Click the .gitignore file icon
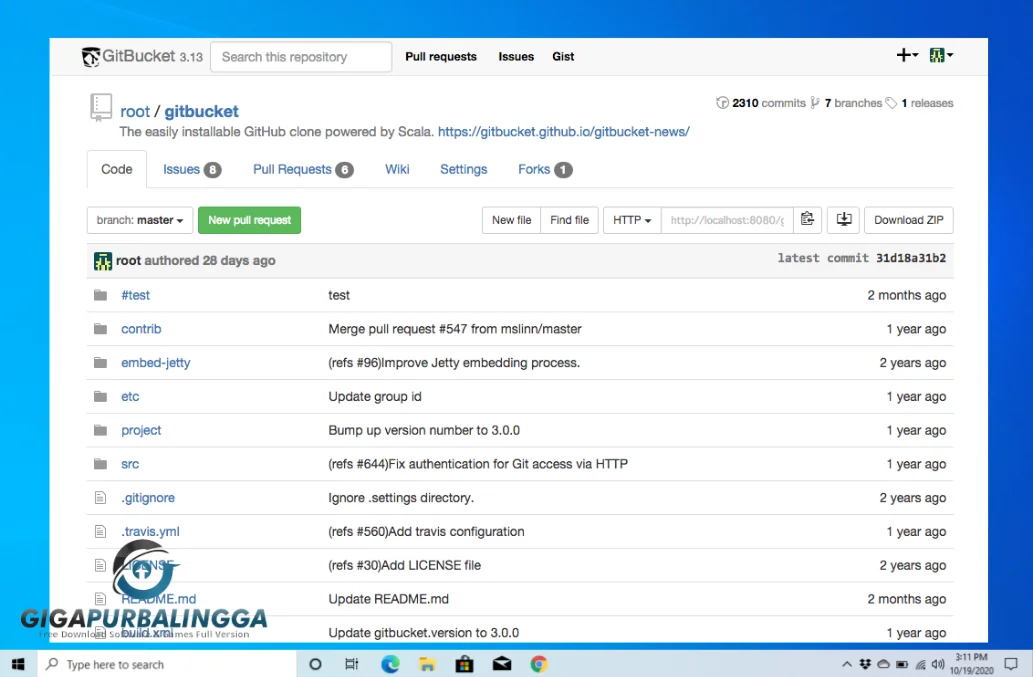 point(100,497)
